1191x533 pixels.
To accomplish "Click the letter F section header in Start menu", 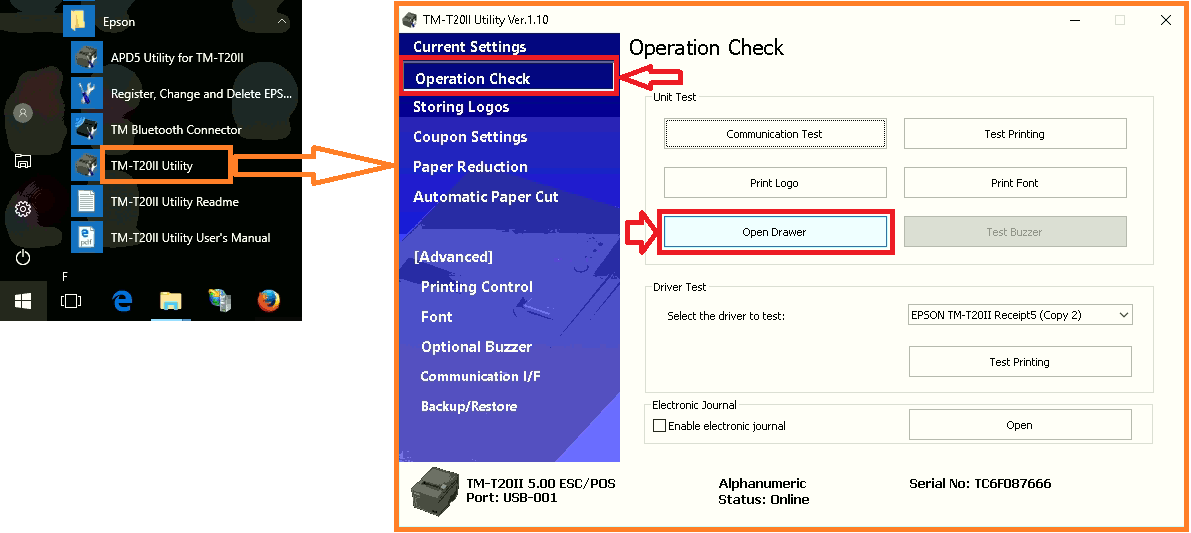I will pyautogui.click(x=65, y=277).
